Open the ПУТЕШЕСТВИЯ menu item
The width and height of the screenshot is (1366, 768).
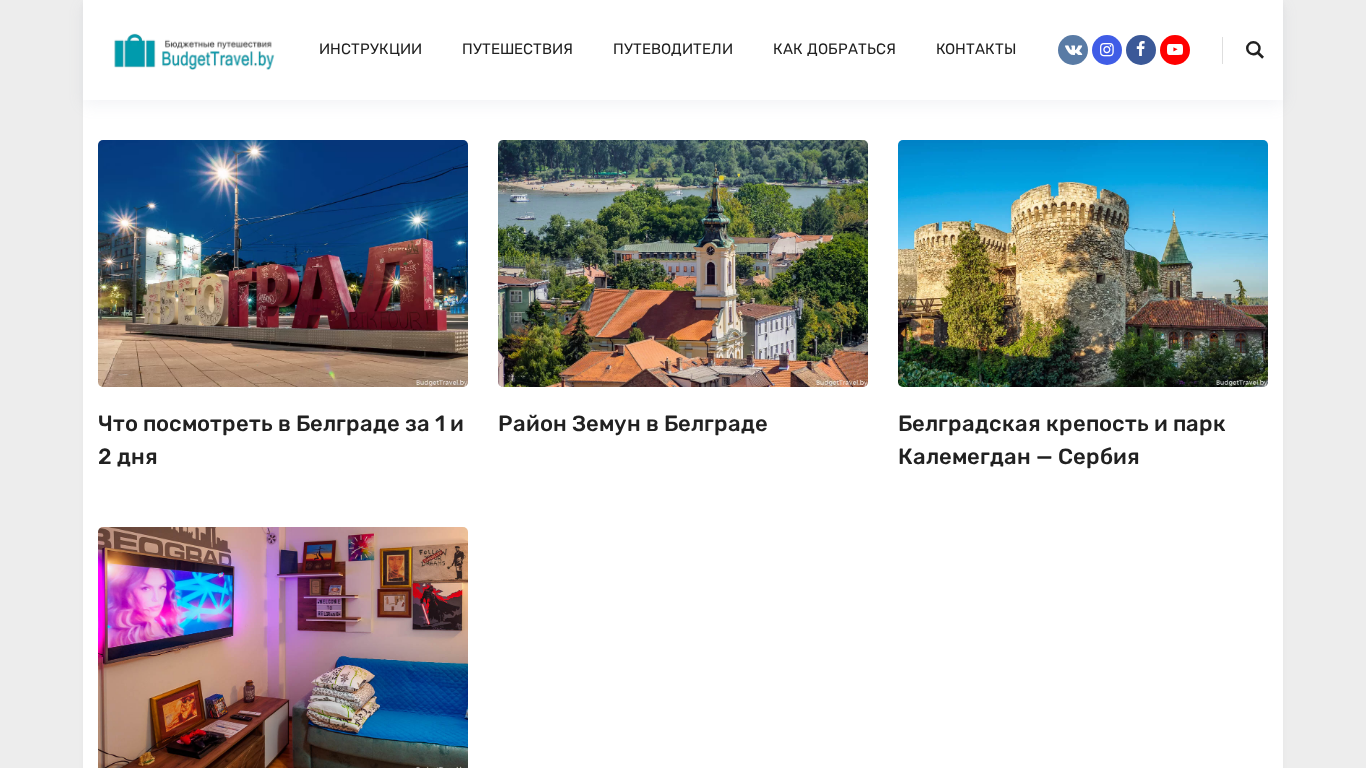click(517, 49)
